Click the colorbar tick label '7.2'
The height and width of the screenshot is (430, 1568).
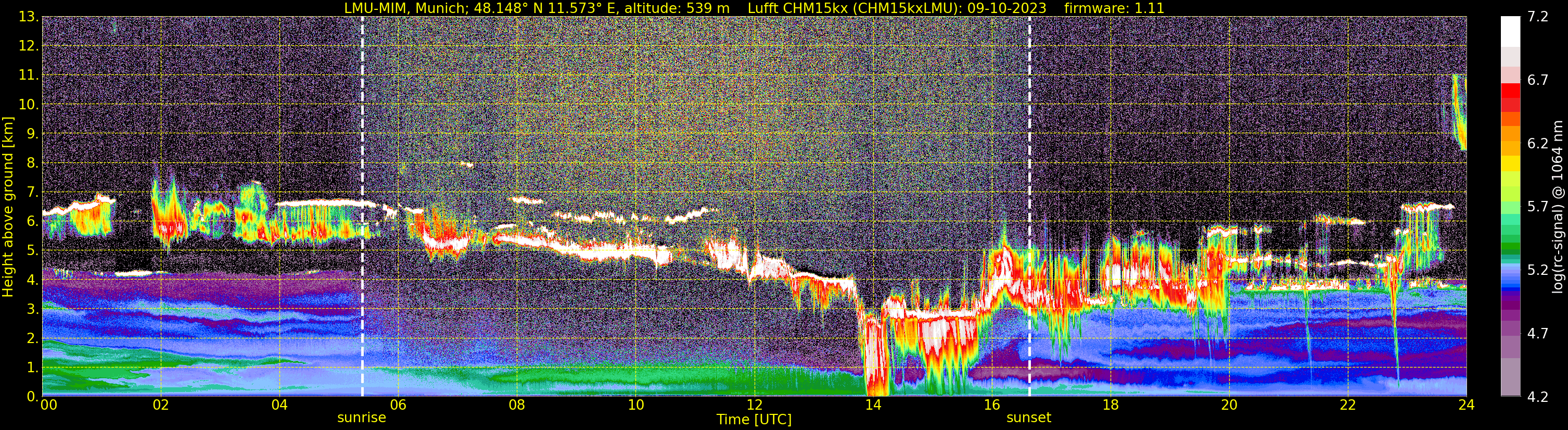pos(1538,17)
